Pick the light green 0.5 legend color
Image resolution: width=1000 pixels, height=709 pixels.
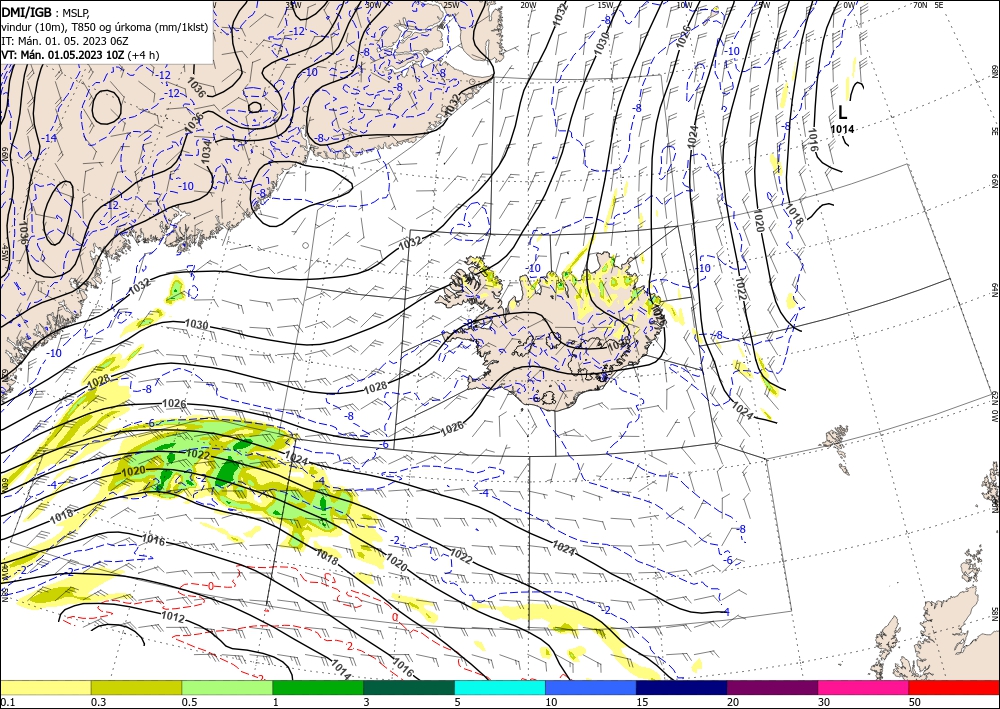click(227, 687)
